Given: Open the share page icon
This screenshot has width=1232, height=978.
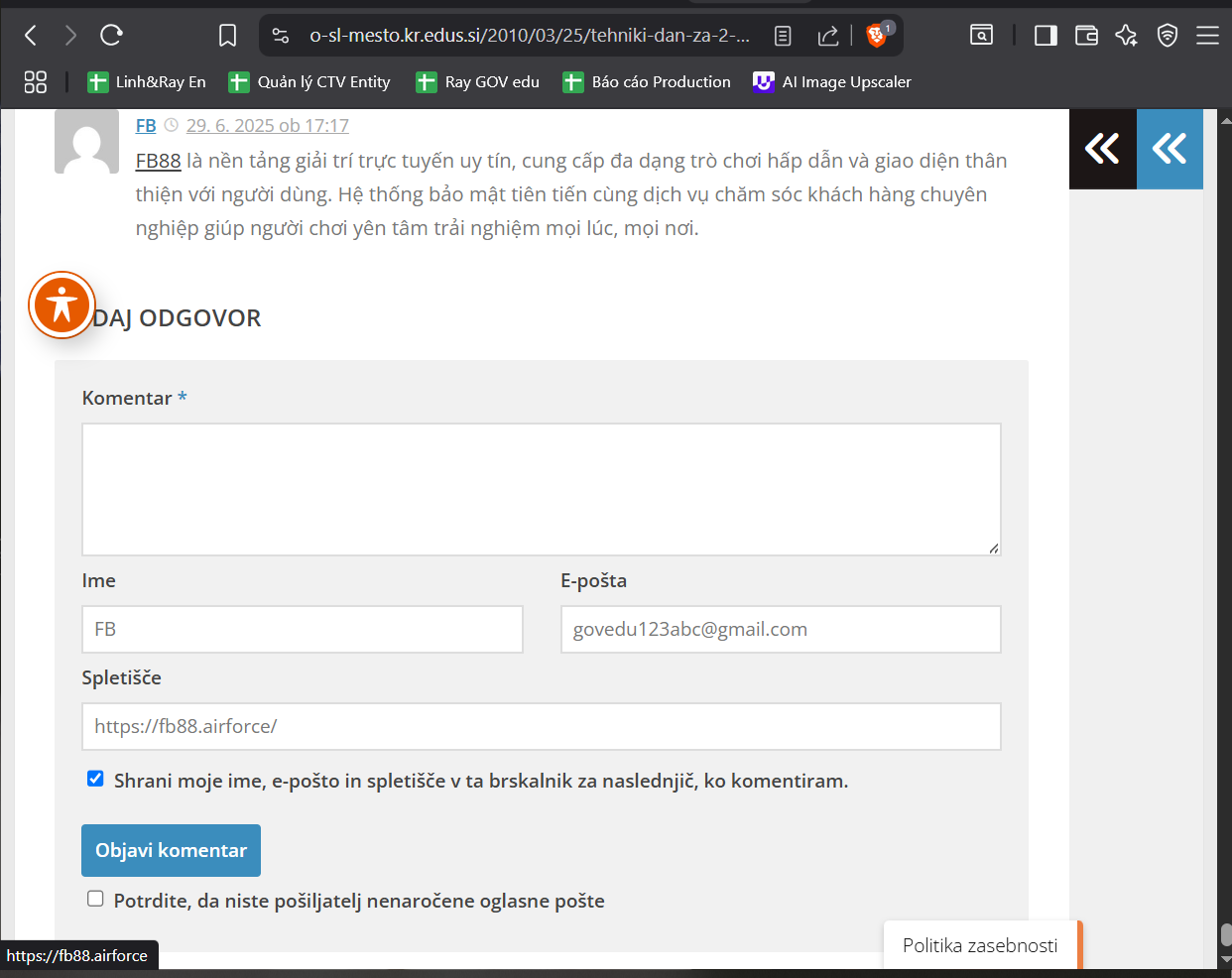Looking at the screenshot, I should (827, 36).
